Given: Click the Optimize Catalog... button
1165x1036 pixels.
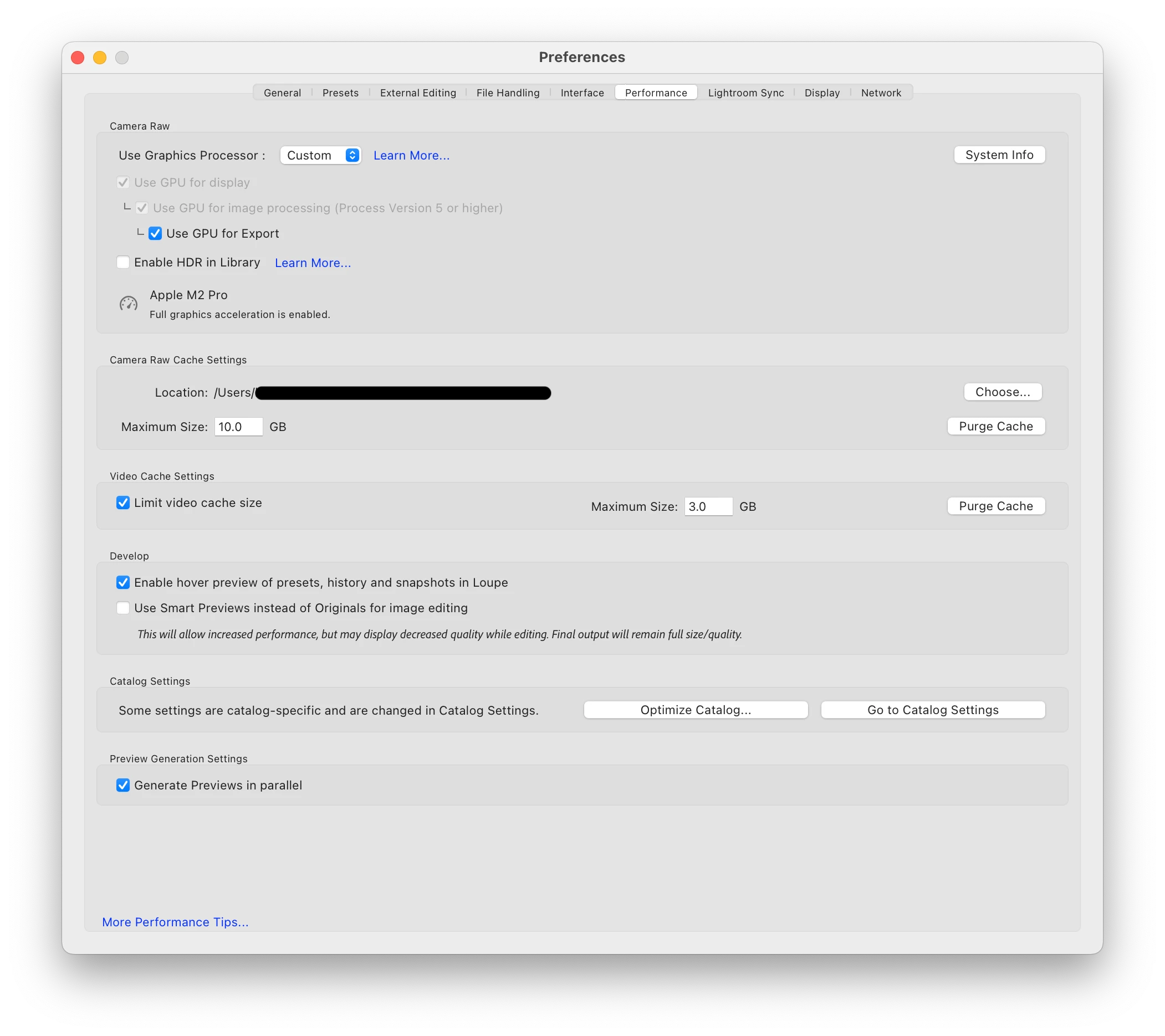Looking at the screenshot, I should coord(696,710).
